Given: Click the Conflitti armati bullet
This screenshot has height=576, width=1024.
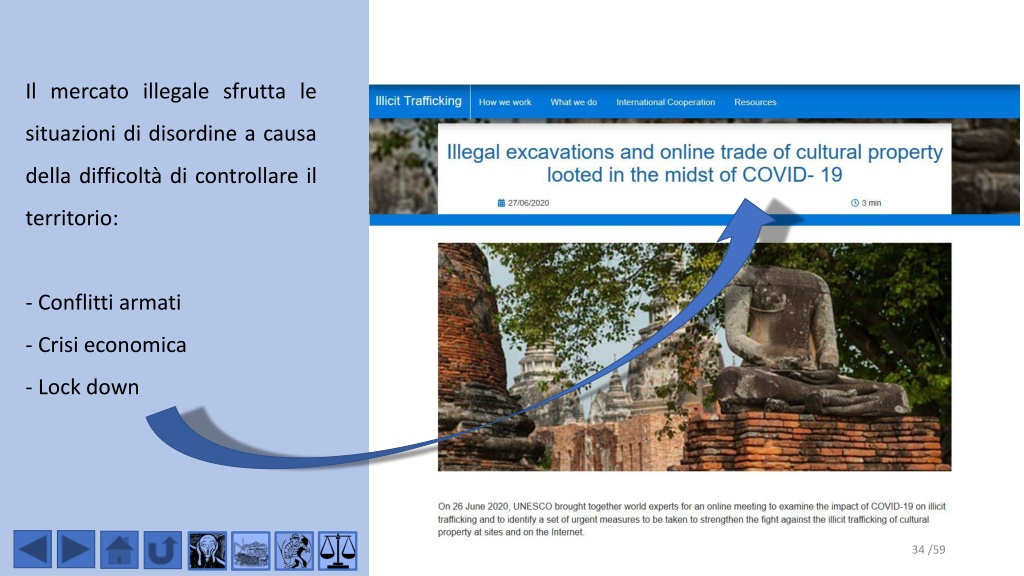Looking at the screenshot, I should point(103,303).
